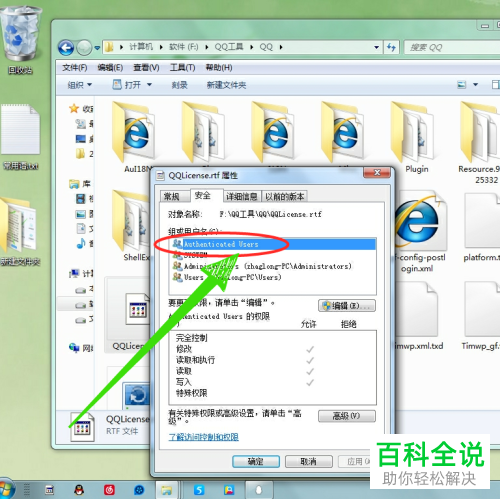Open the Windows Start orb
Viewport: 500px width, 499px height.
[7, 489]
